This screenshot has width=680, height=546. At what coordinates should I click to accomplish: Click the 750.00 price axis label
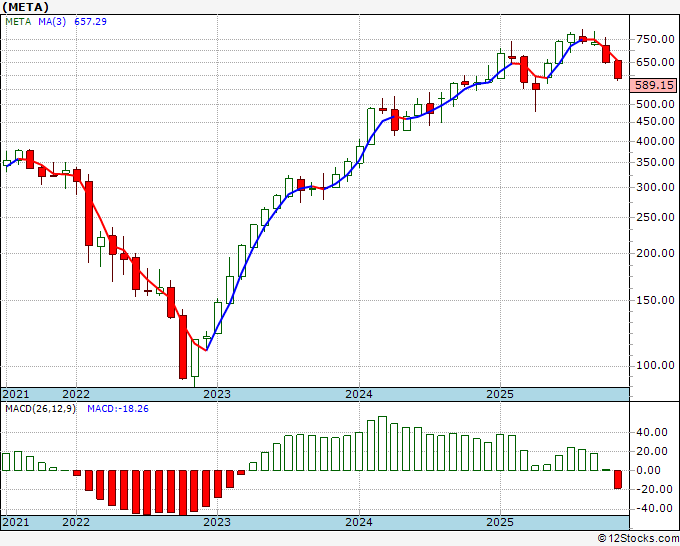tap(655, 39)
